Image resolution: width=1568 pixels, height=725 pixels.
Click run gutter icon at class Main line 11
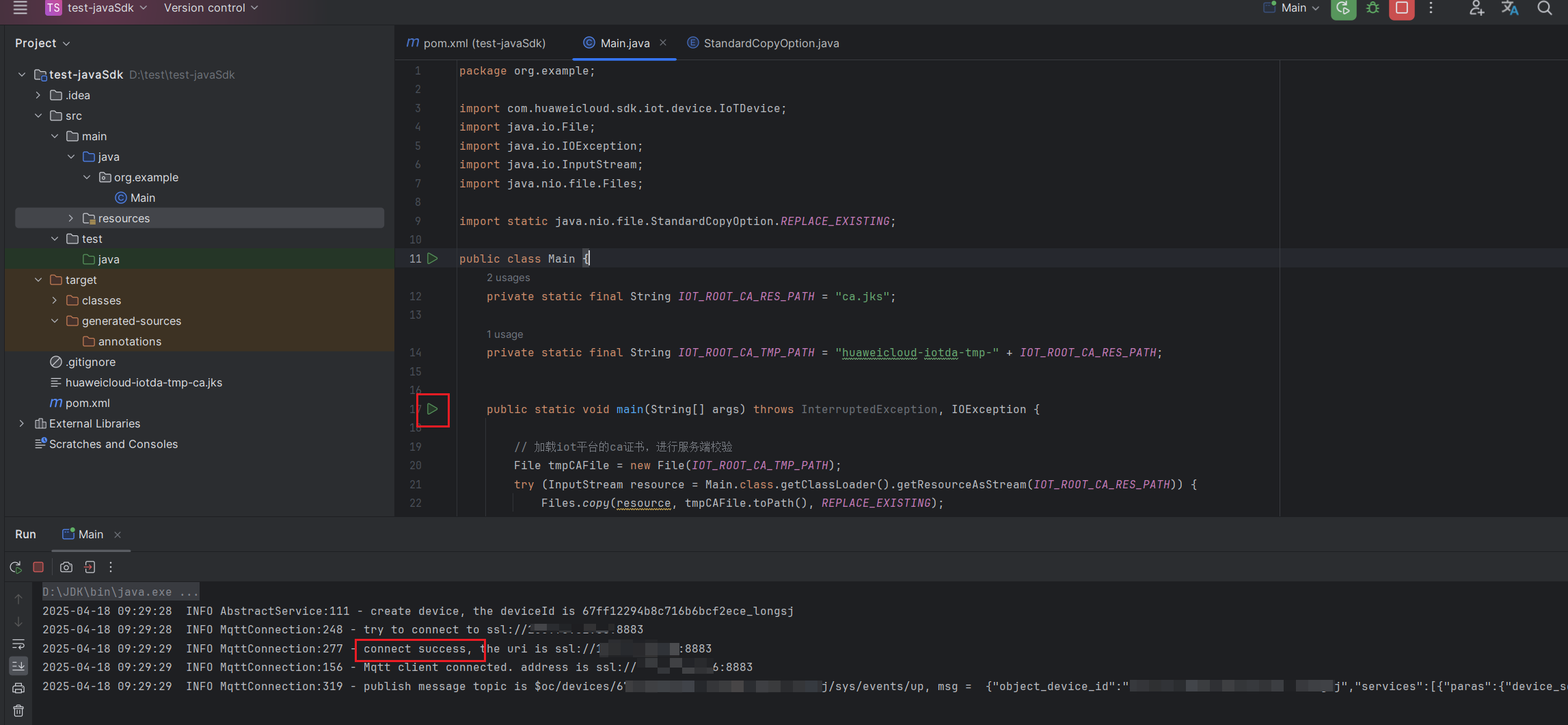[x=433, y=259]
